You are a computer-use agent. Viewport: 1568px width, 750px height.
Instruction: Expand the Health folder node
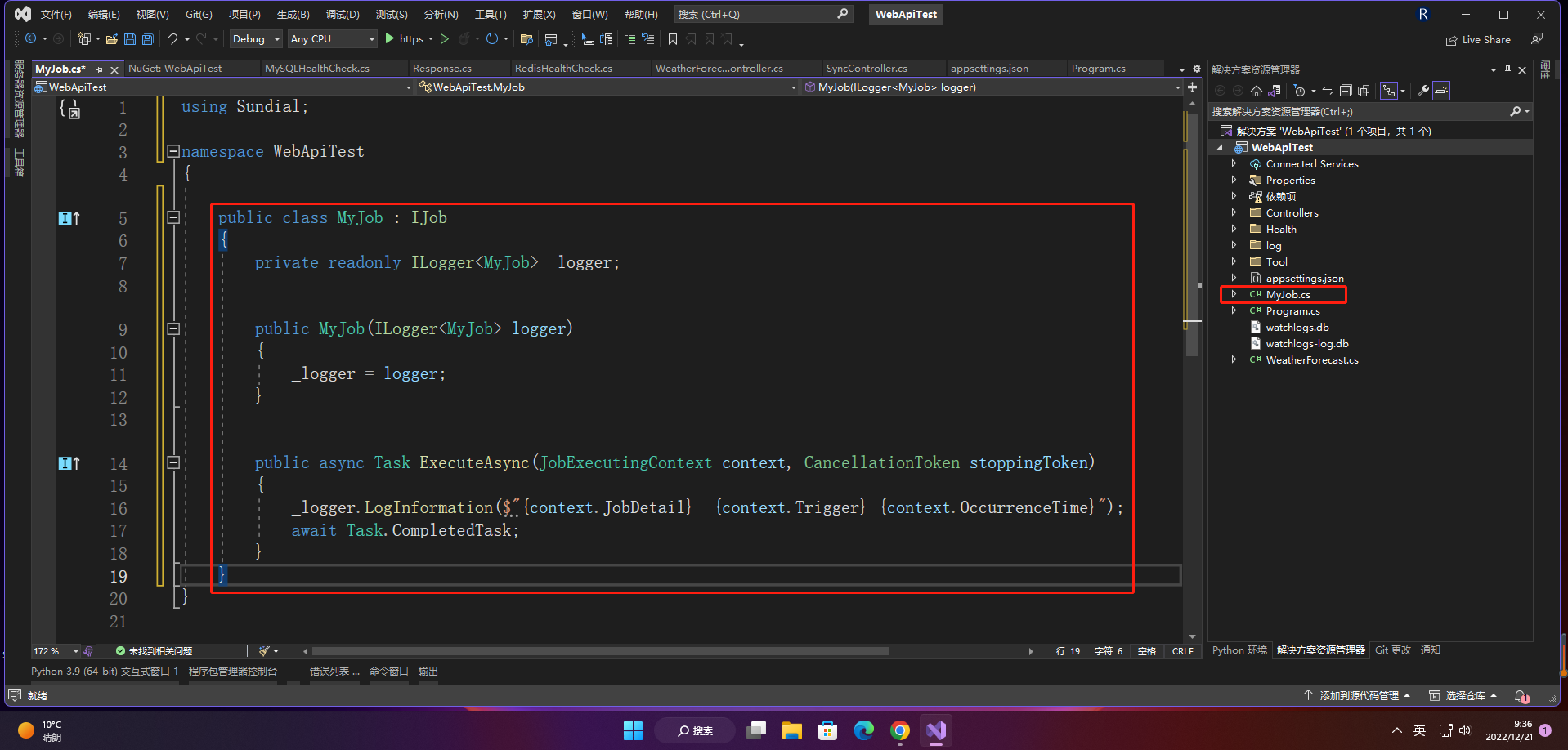coord(1234,229)
